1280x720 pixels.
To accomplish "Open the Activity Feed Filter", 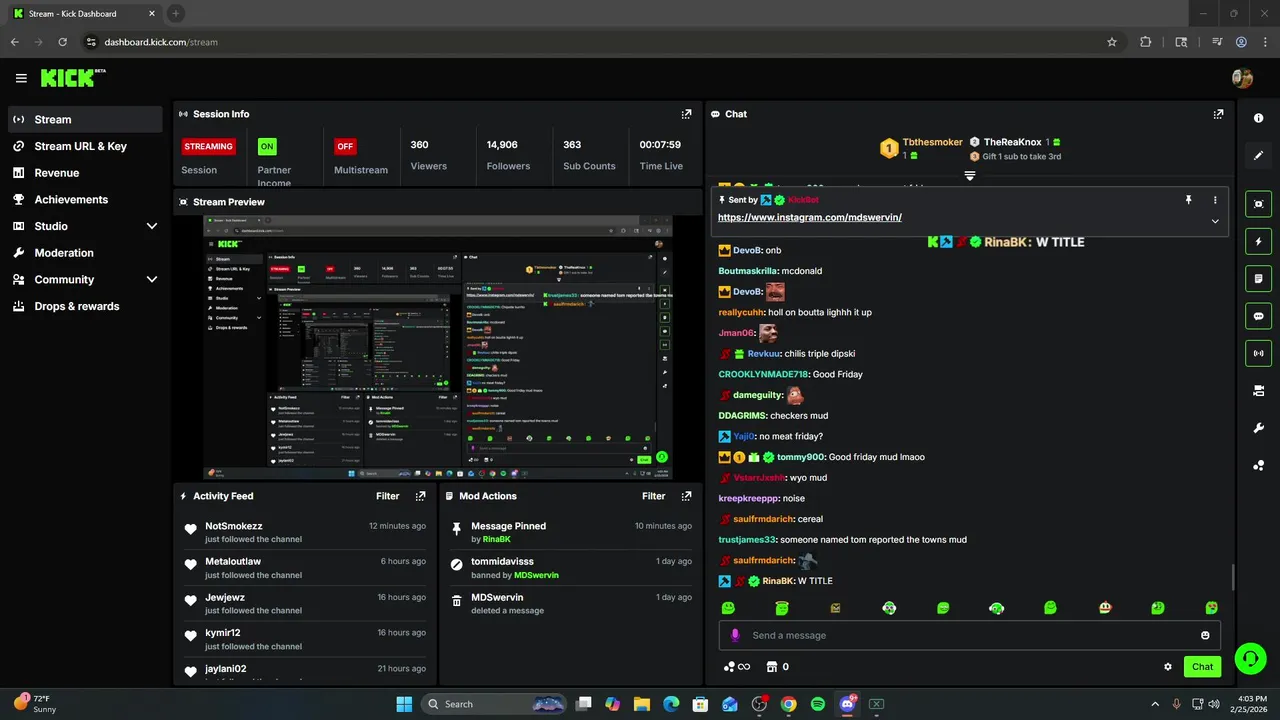I will click(388, 496).
